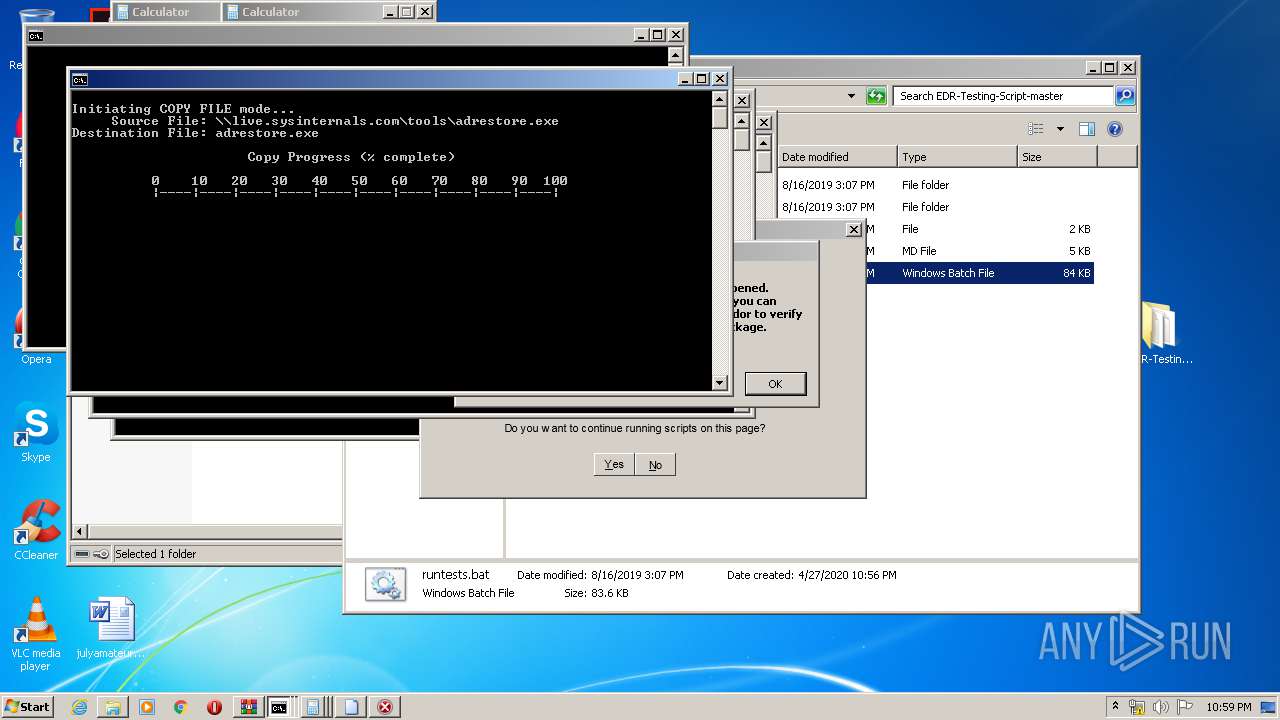Switch to WinRAR in the taskbar
This screenshot has width=1280, height=720.
click(x=248, y=707)
